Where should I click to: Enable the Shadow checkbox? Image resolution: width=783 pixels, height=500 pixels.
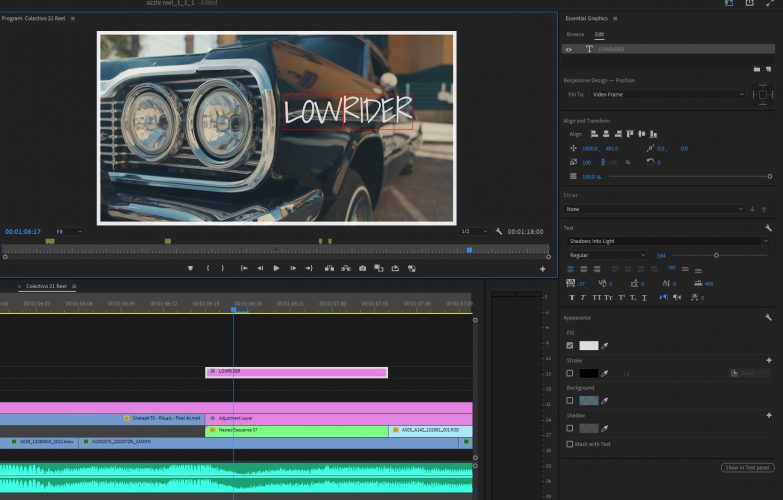(x=570, y=428)
